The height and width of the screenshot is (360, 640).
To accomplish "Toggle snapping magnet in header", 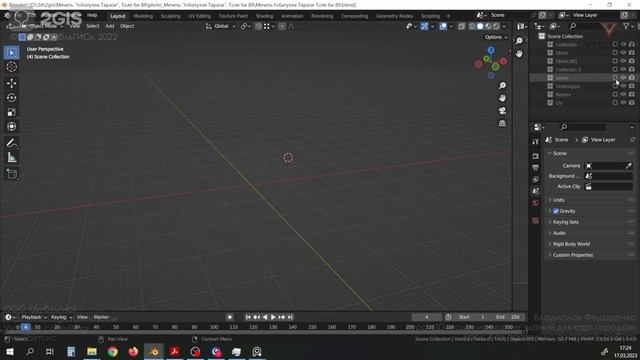I will (x=258, y=26).
